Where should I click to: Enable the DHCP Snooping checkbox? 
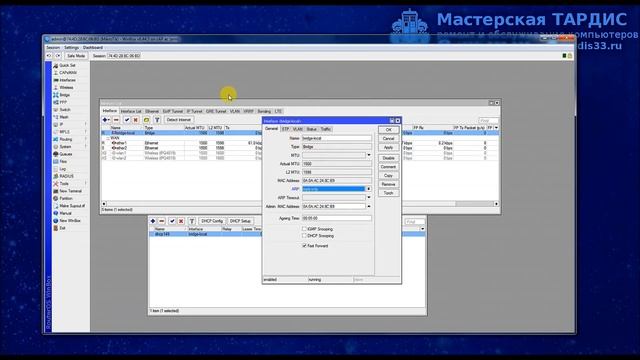[x=304, y=236]
